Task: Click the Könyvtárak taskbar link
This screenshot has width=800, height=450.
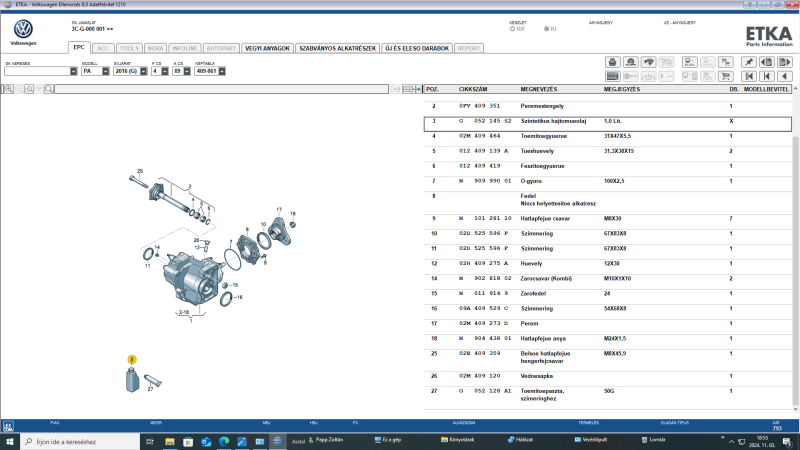Action: tap(458, 440)
